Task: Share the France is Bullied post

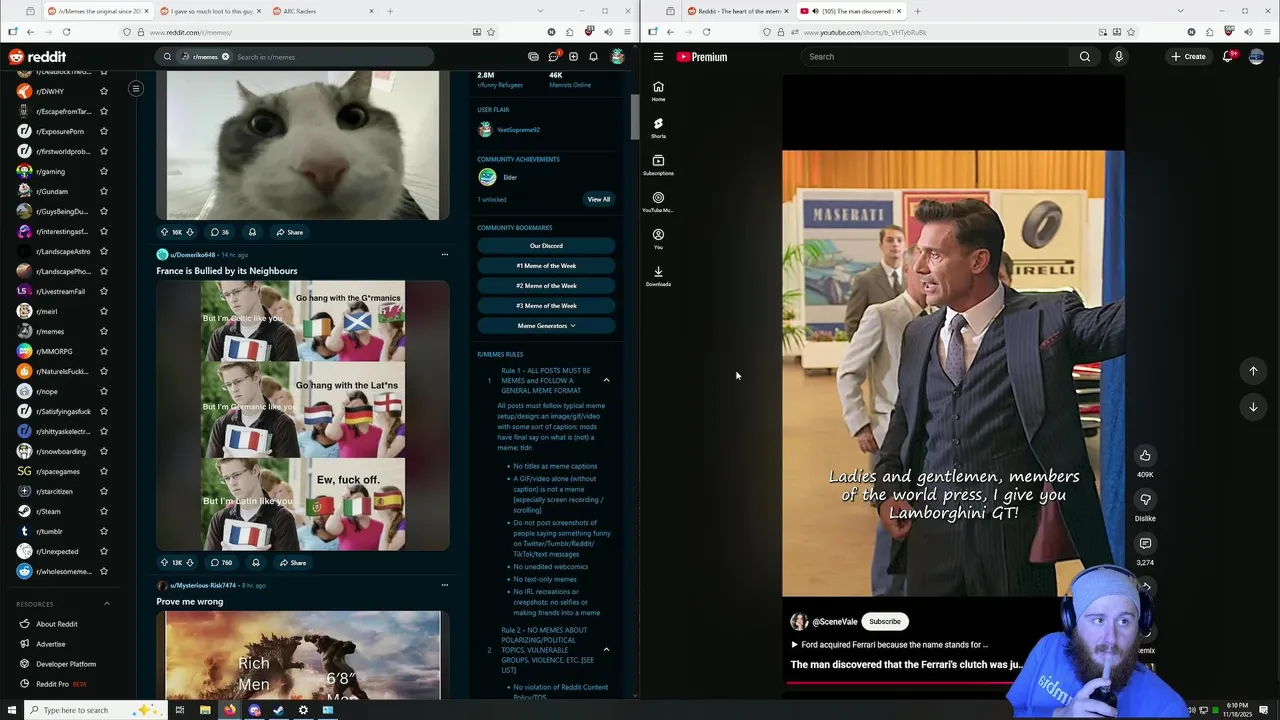Action: click(x=293, y=563)
